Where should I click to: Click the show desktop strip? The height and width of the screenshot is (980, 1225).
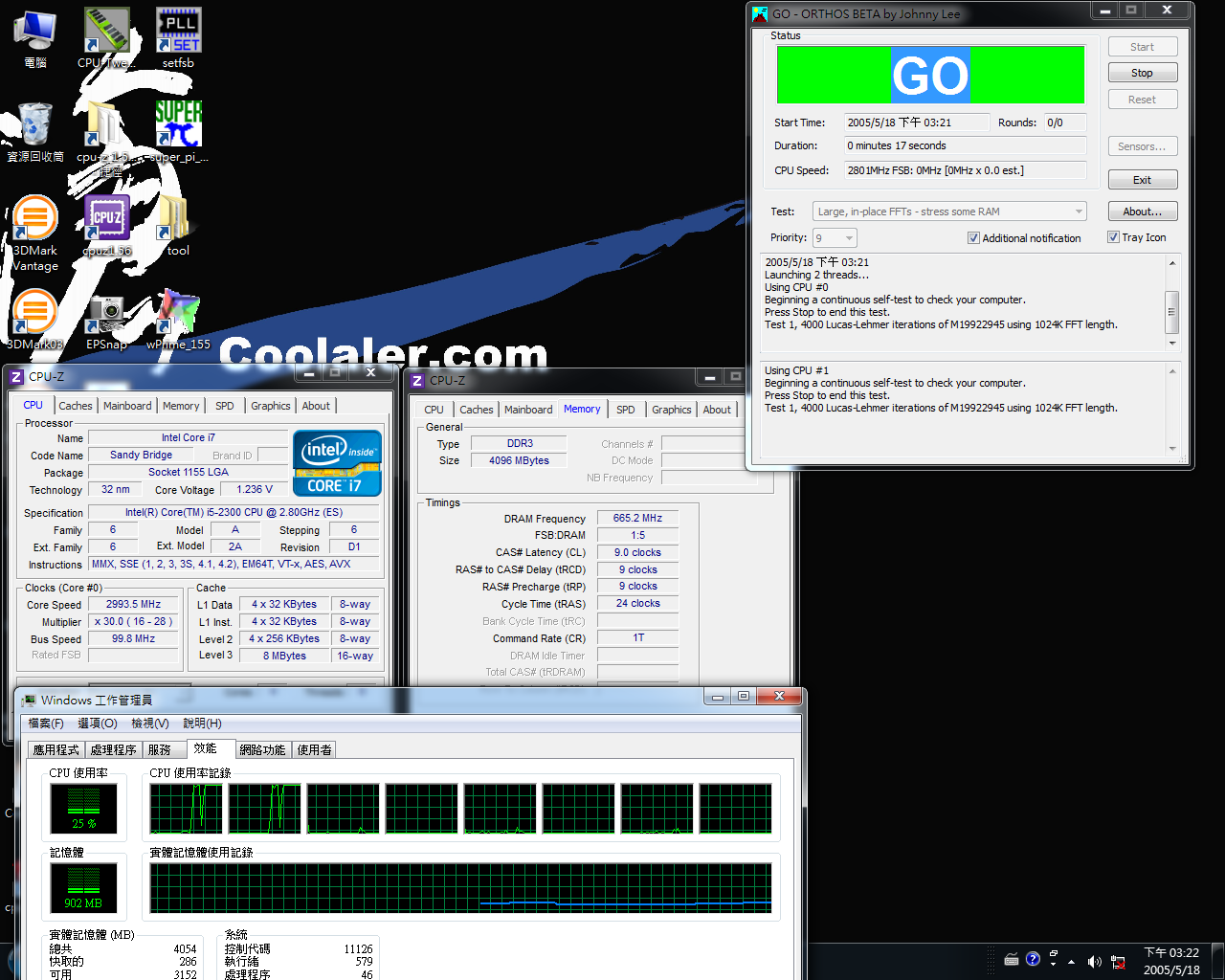[1218, 962]
